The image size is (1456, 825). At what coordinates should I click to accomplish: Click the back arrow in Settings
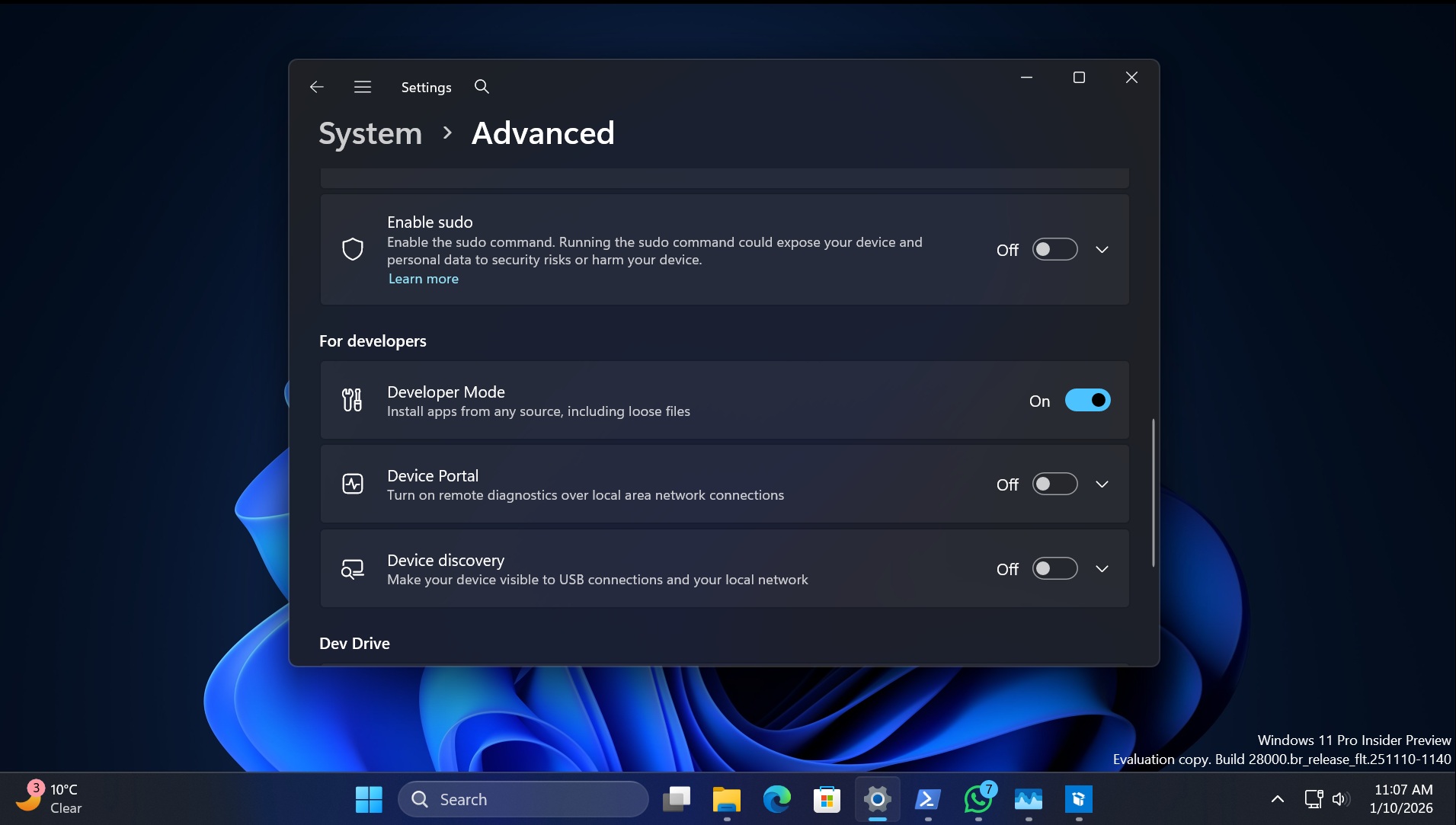[x=315, y=87]
